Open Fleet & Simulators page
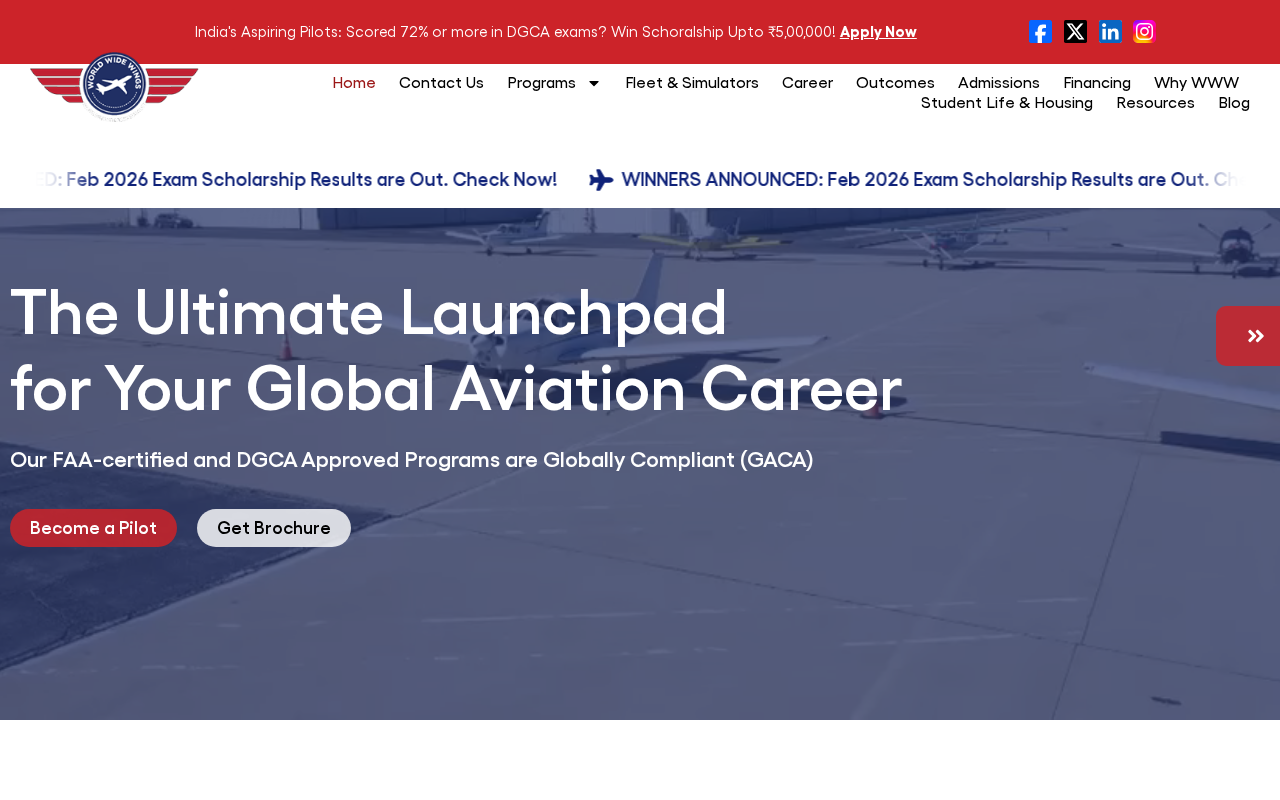Screen dimensions: 1280x800 [692, 83]
